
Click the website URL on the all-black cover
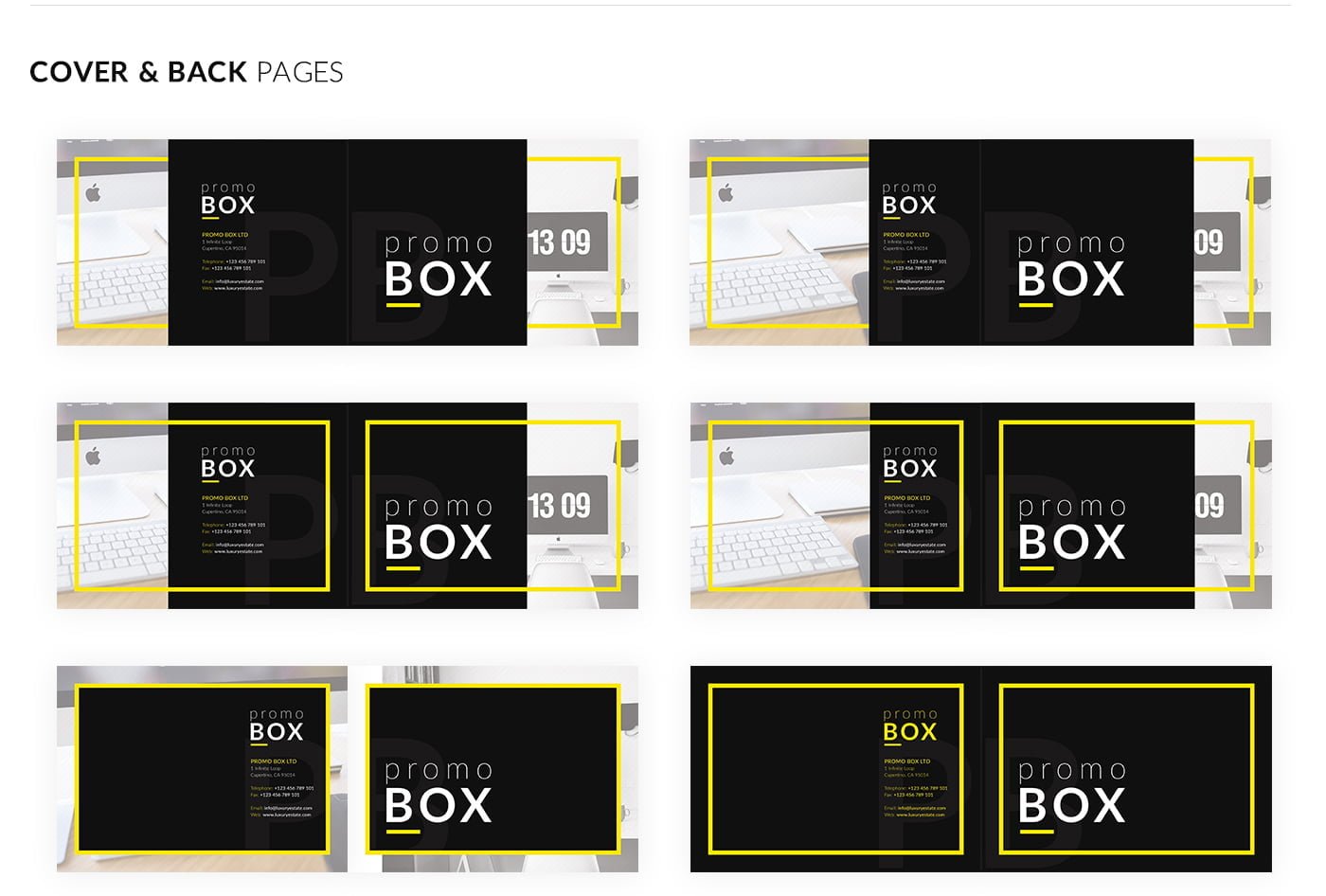(x=921, y=815)
